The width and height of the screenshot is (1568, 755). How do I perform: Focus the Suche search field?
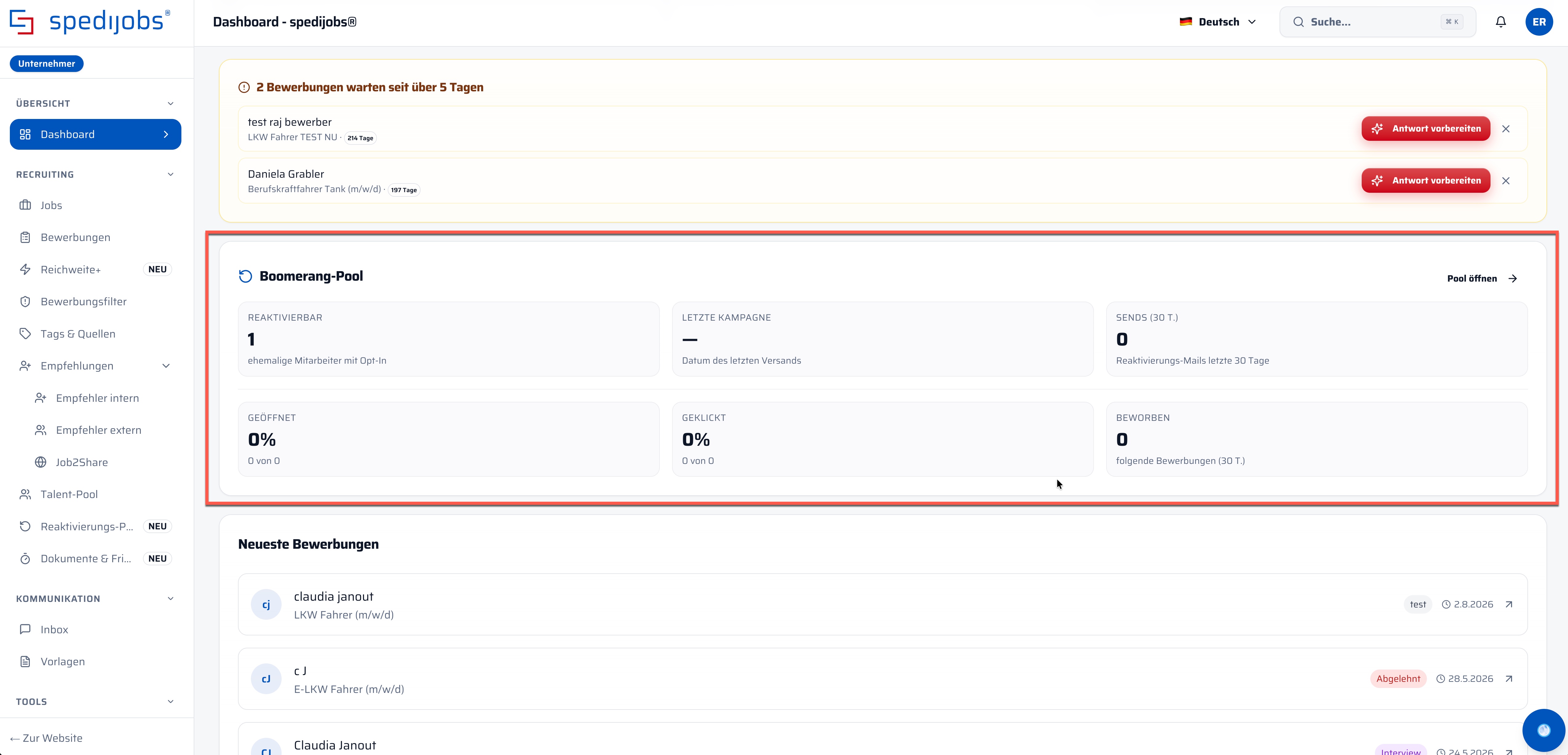tap(1377, 22)
